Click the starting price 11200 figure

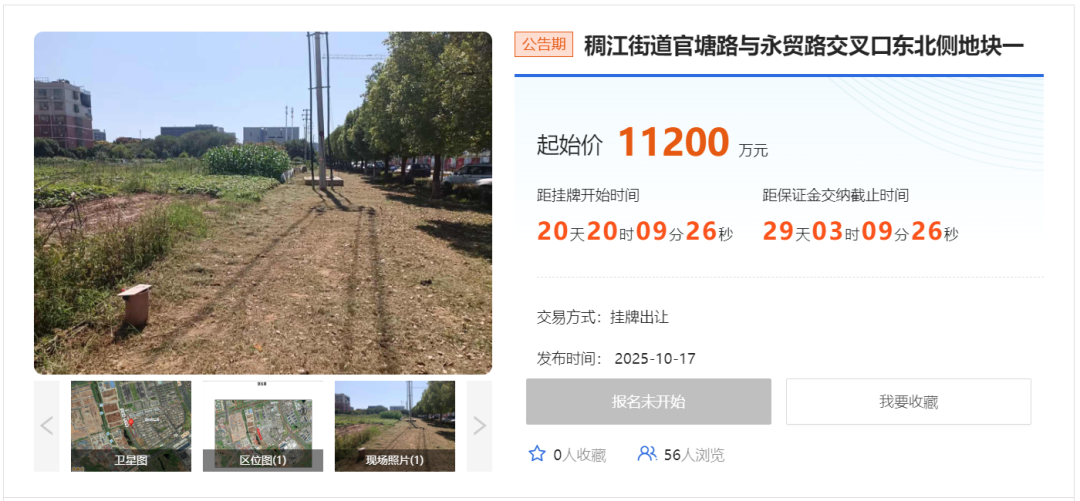(673, 143)
